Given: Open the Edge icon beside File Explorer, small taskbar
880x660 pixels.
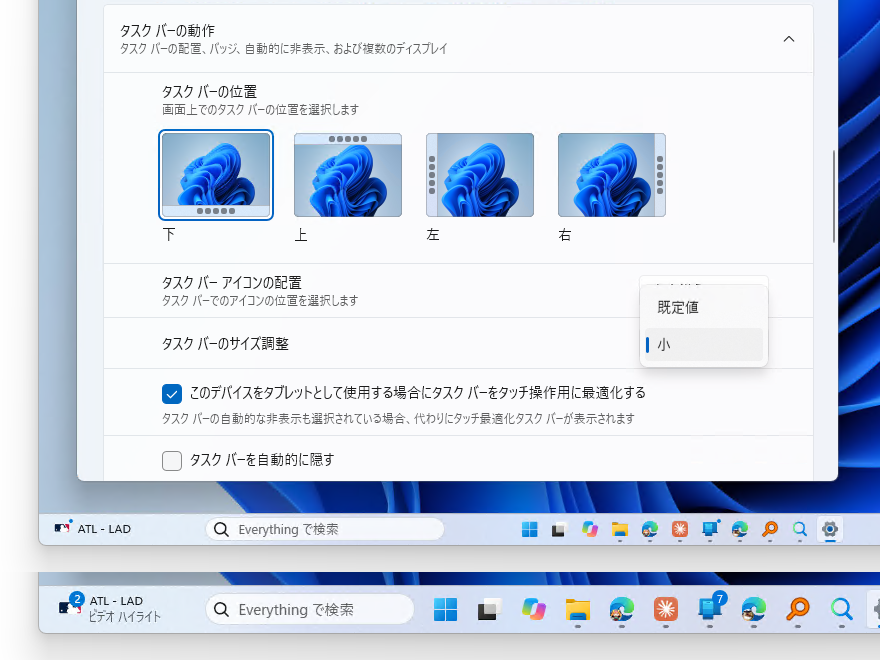Looking at the screenshot, I should [x=650, y=529].
